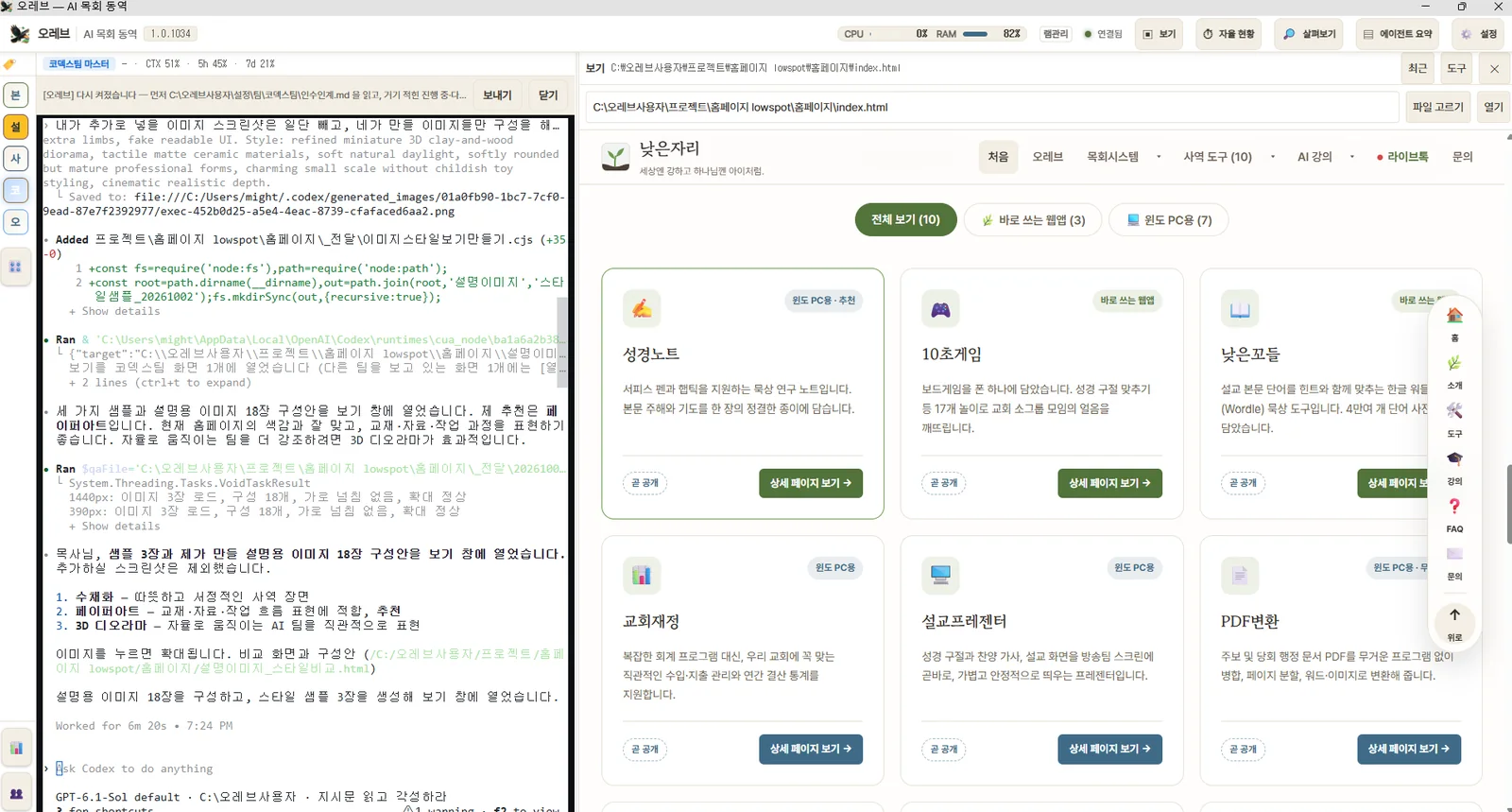Screen dimensions: 1512x812
Task: Open the FAQ question mark icon
Action: (1454, 506)
